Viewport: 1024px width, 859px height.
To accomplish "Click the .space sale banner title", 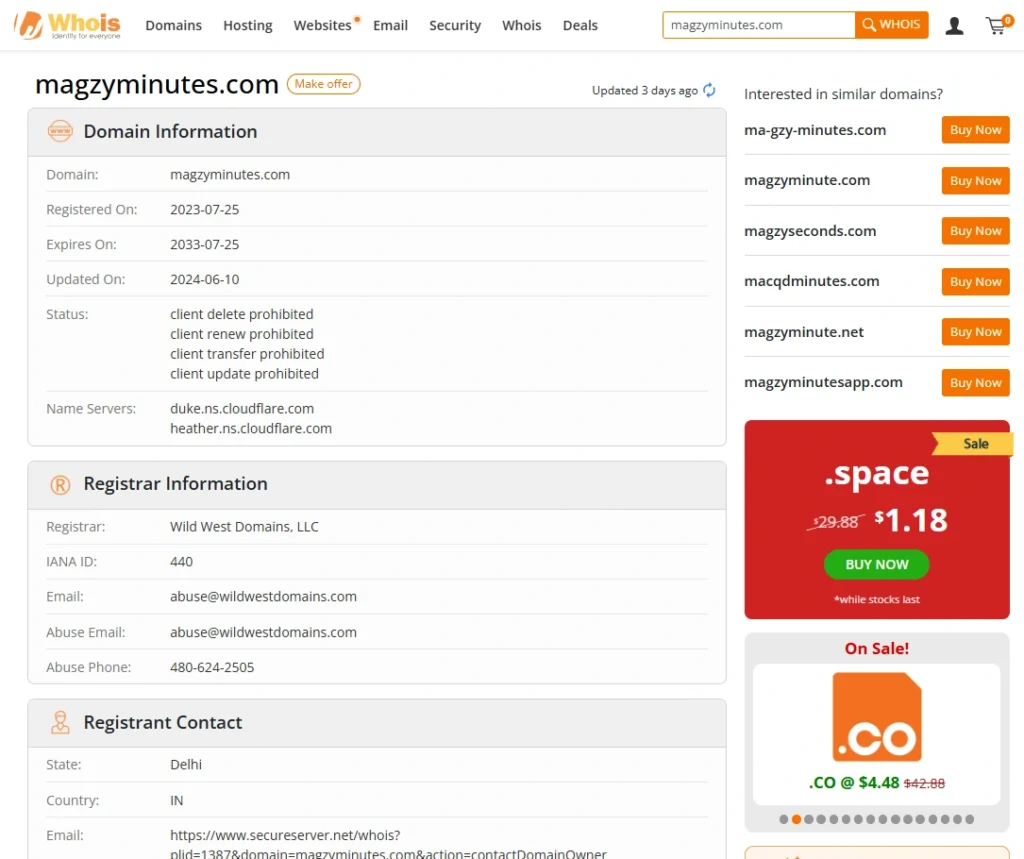I will 876,474.
